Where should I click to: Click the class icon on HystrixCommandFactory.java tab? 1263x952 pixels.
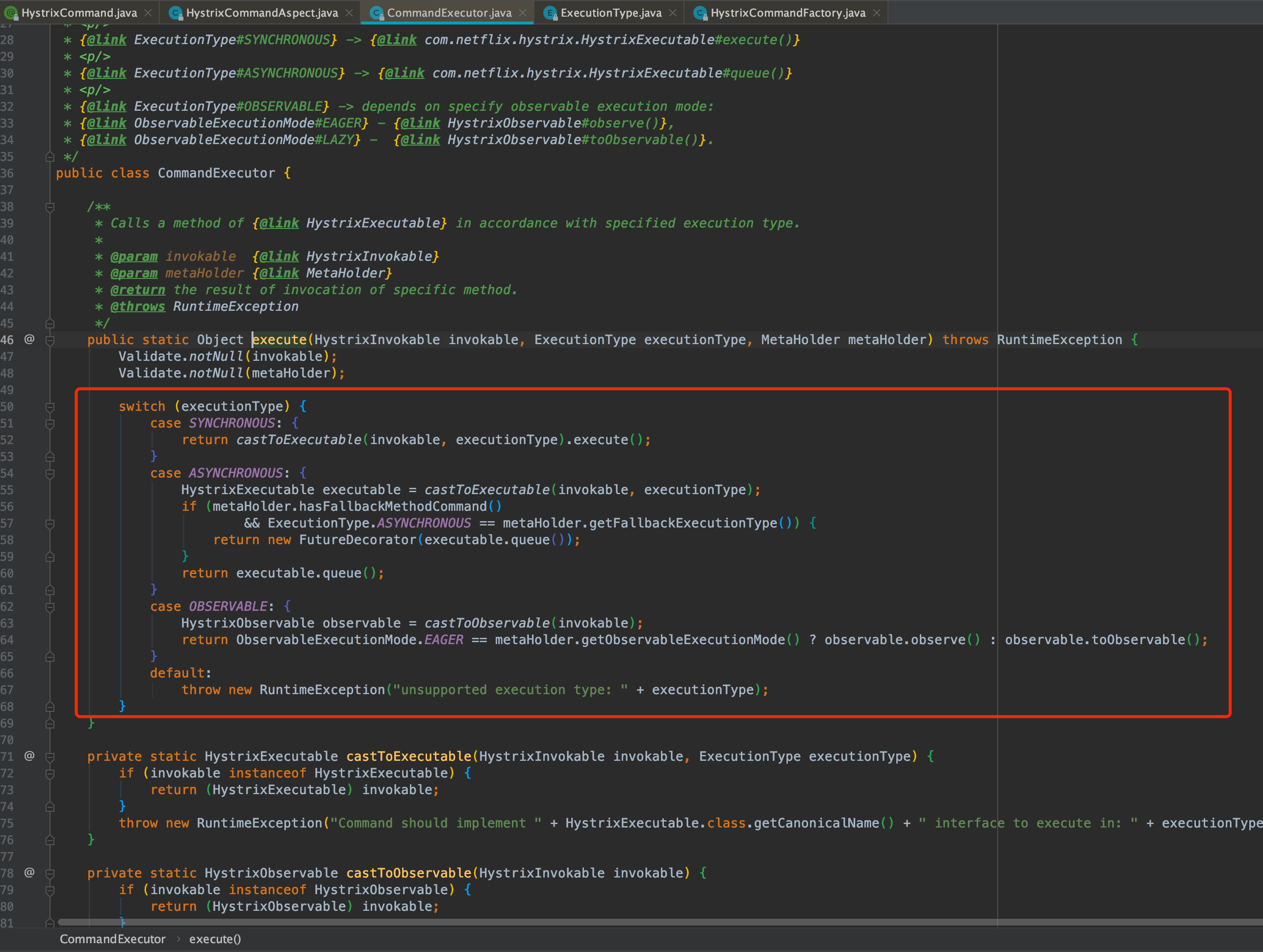[700, 13]
